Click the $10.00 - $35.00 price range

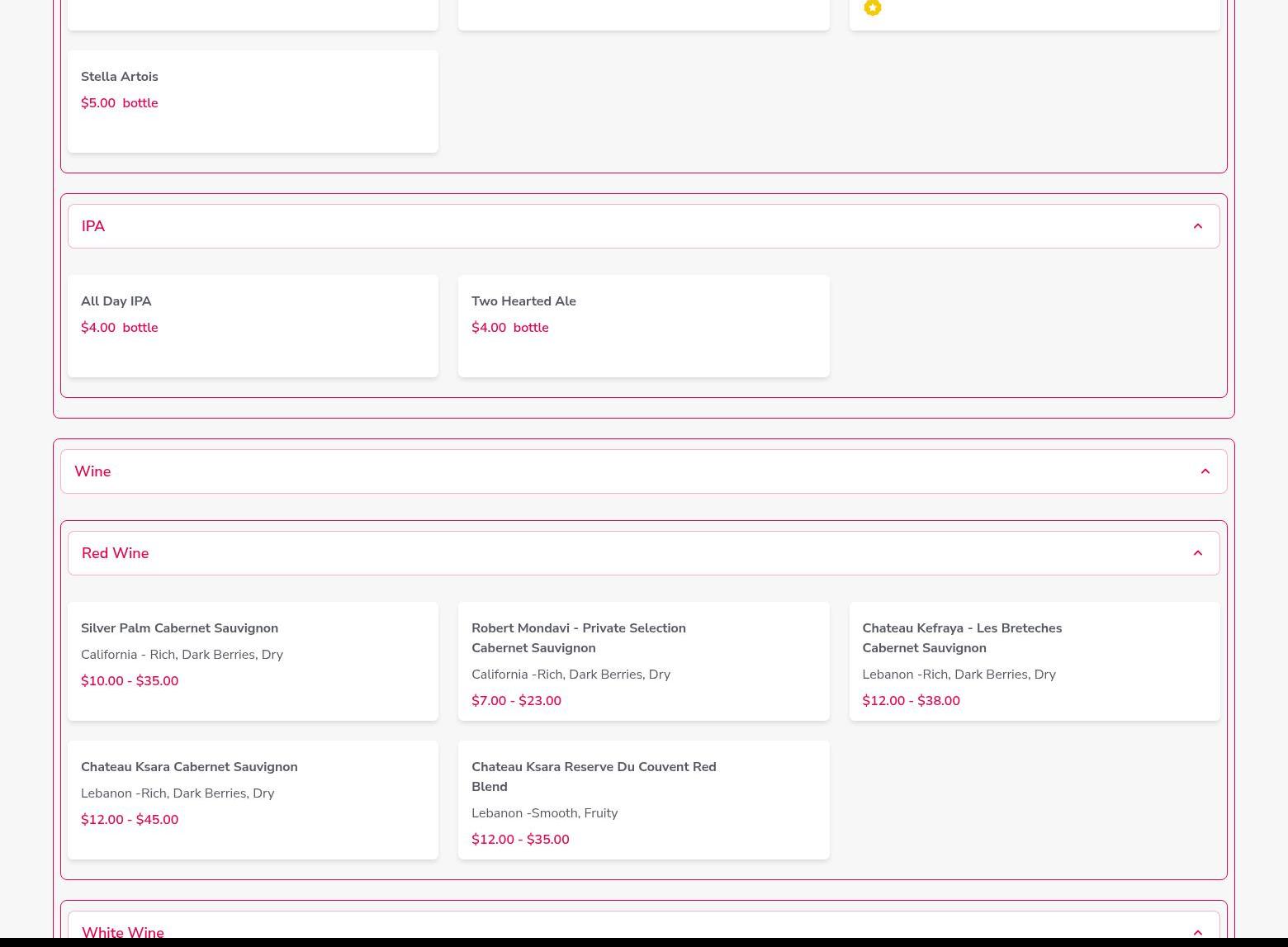pyautogui.click(x=130, y=681)
